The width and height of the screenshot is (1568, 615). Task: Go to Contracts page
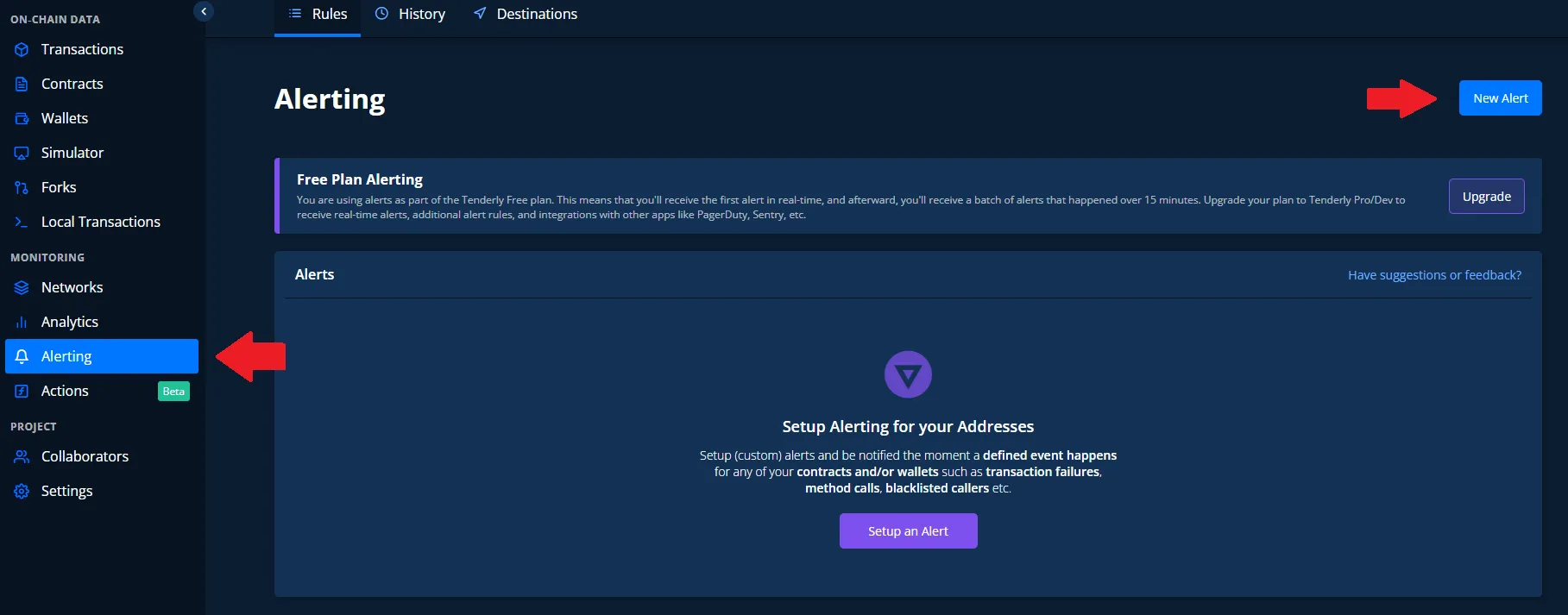tap(102, 84)
